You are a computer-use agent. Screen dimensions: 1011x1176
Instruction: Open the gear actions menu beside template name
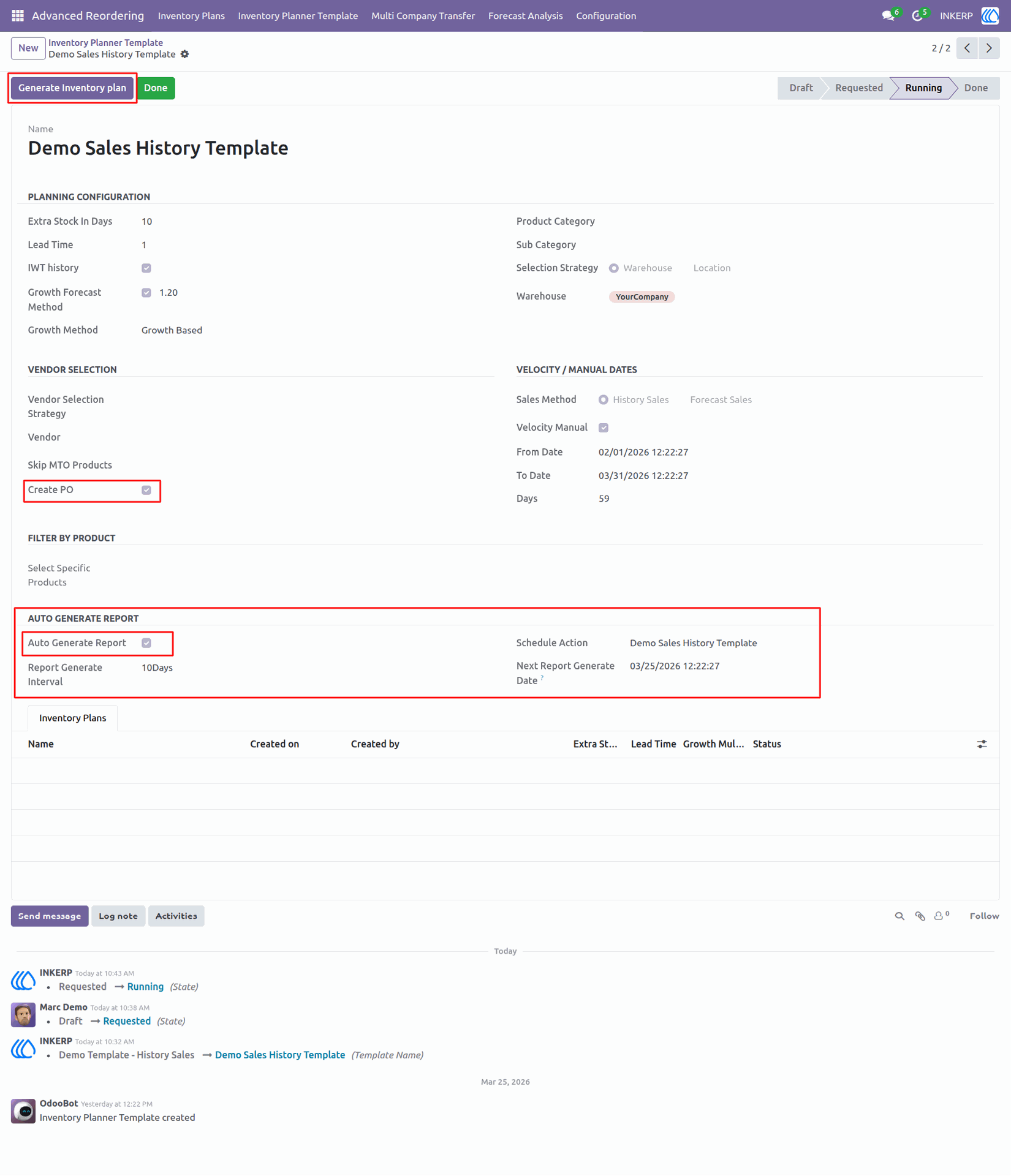(184, 55)
